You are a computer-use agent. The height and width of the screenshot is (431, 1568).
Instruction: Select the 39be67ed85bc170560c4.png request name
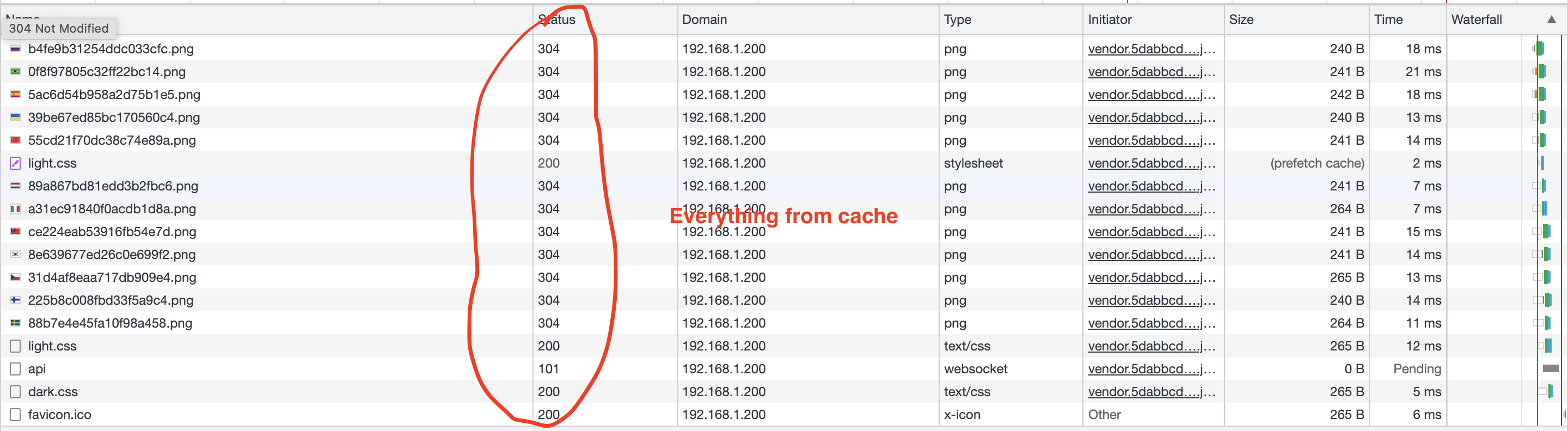114,118
